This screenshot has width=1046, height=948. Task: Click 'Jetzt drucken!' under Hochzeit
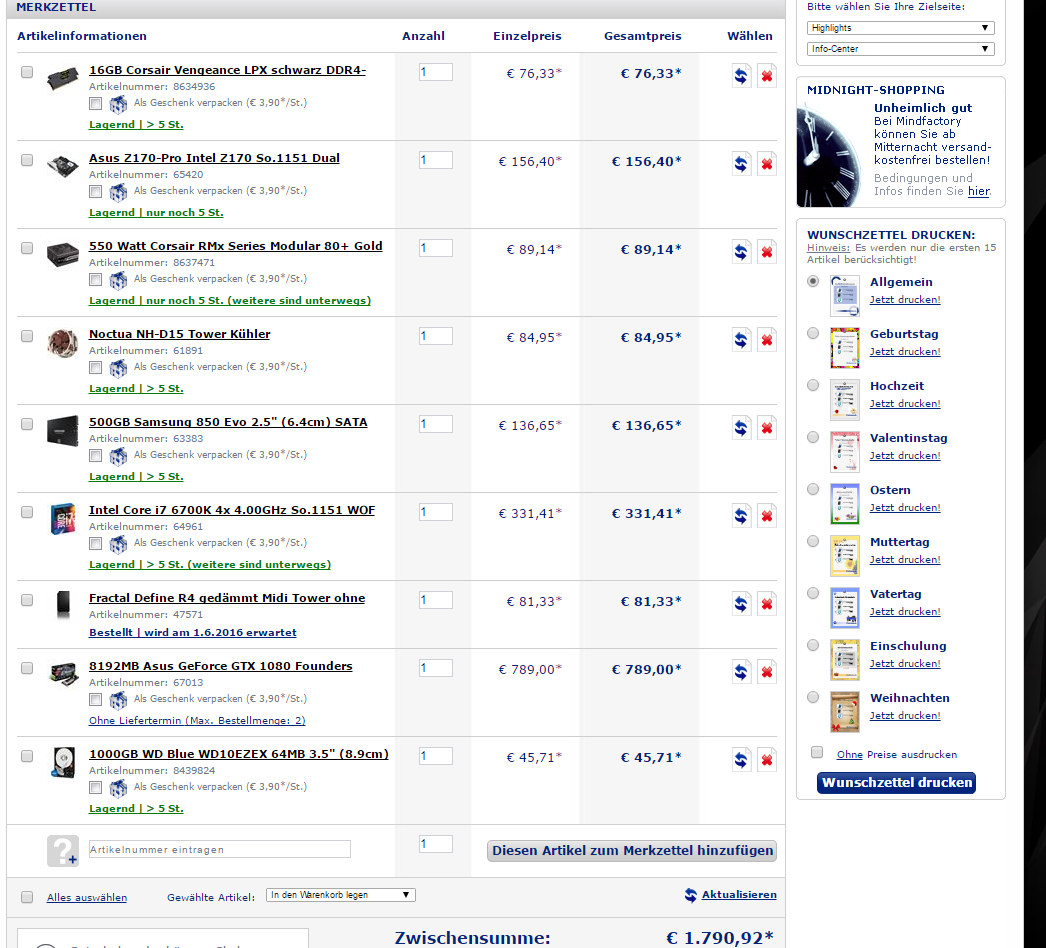click(905, 404)
